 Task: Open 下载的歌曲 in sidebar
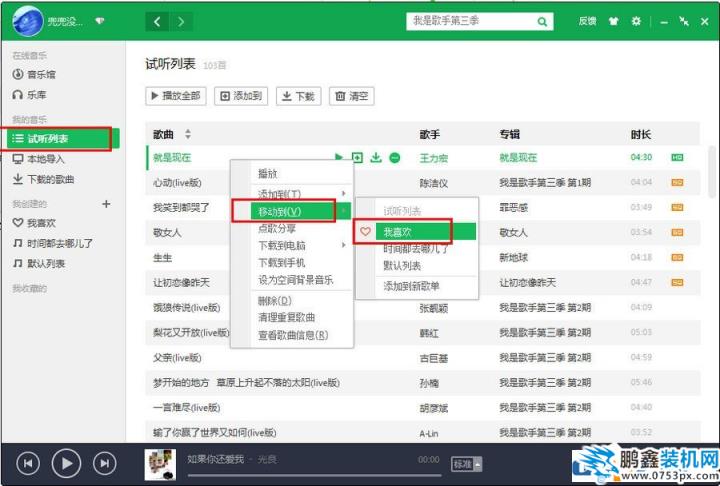(x=43, y=179)
